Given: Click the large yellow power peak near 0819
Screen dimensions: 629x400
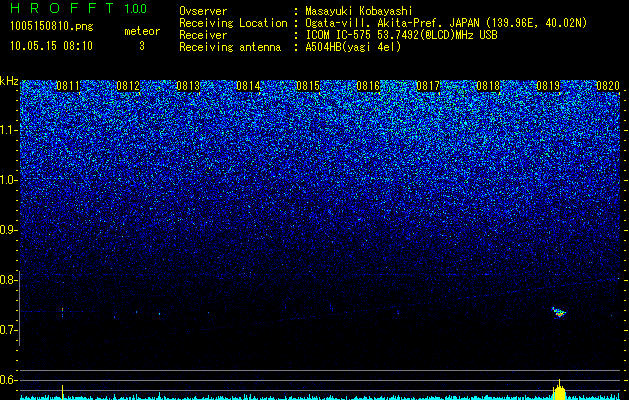Looking at the screenshot, I should (559, 391).
